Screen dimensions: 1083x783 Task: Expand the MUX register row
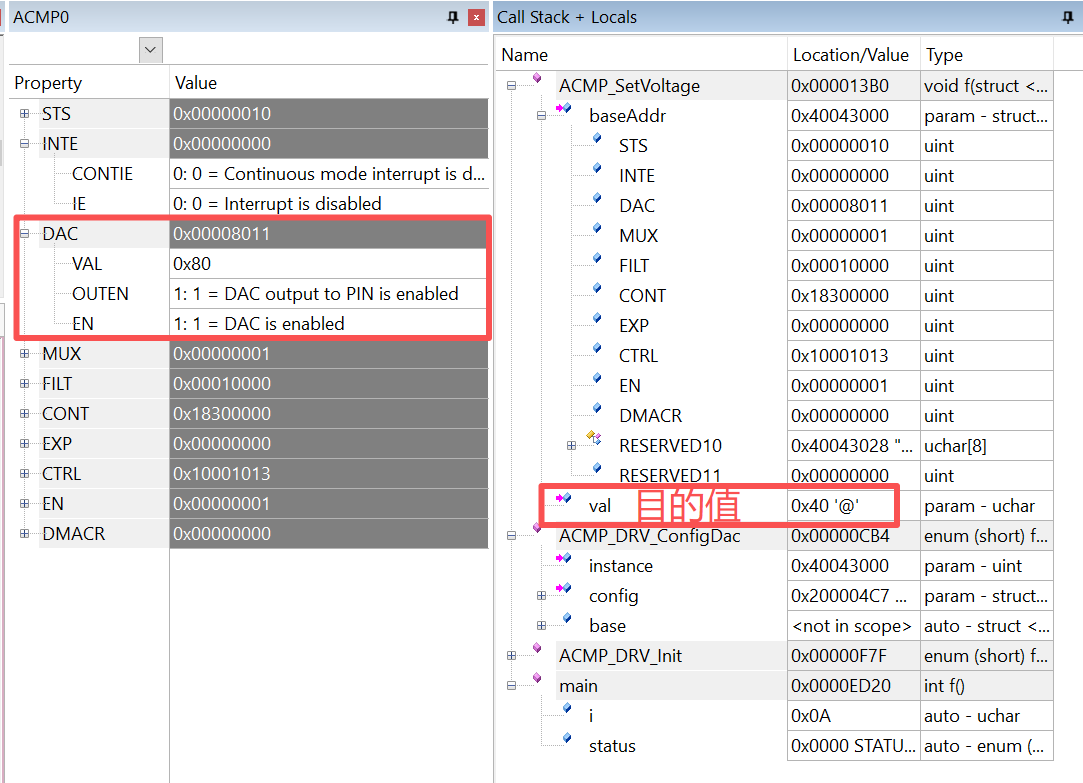point(24,354)
